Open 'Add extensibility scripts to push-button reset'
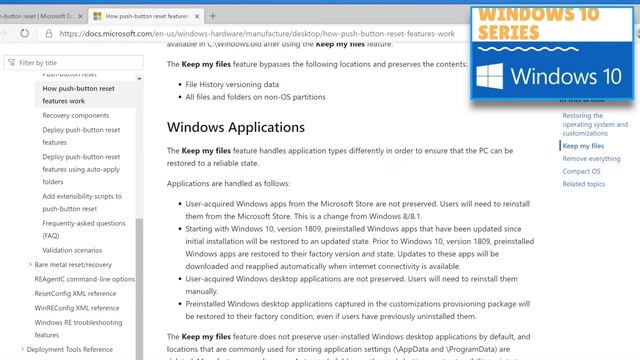Image resolution: width=640 pixels, height=360 pixels. coord(82,202)
